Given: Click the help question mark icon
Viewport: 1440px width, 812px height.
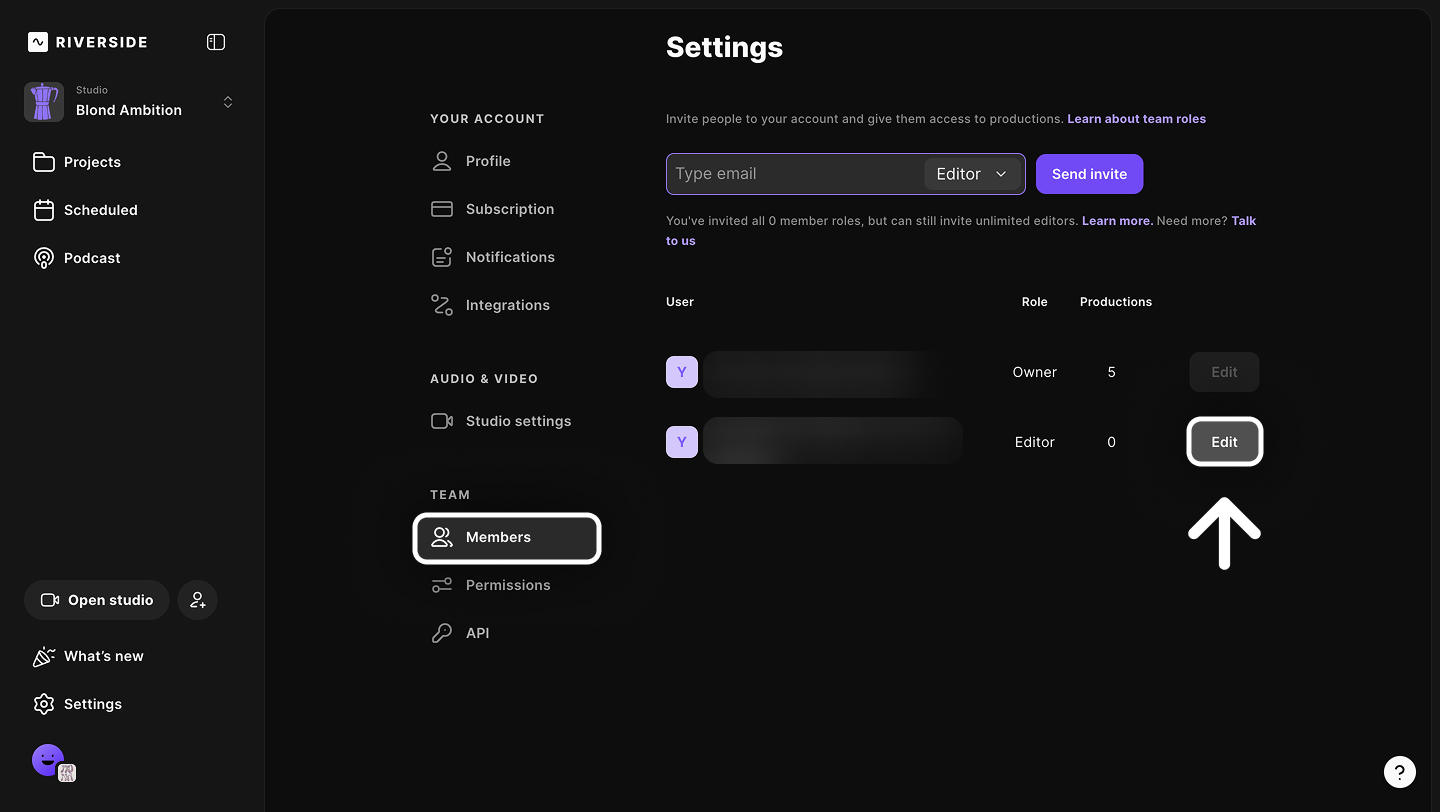Looking at the screenshot, I should (x=1399, y=772).
